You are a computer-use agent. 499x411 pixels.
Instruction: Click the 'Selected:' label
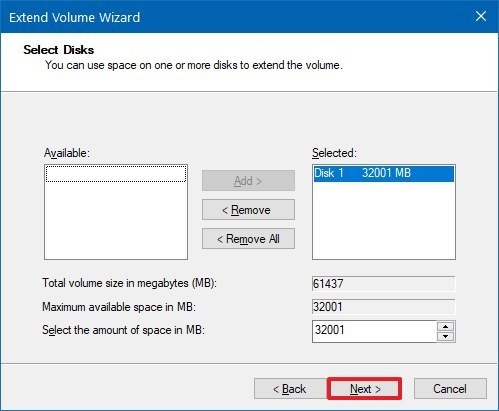334,153
